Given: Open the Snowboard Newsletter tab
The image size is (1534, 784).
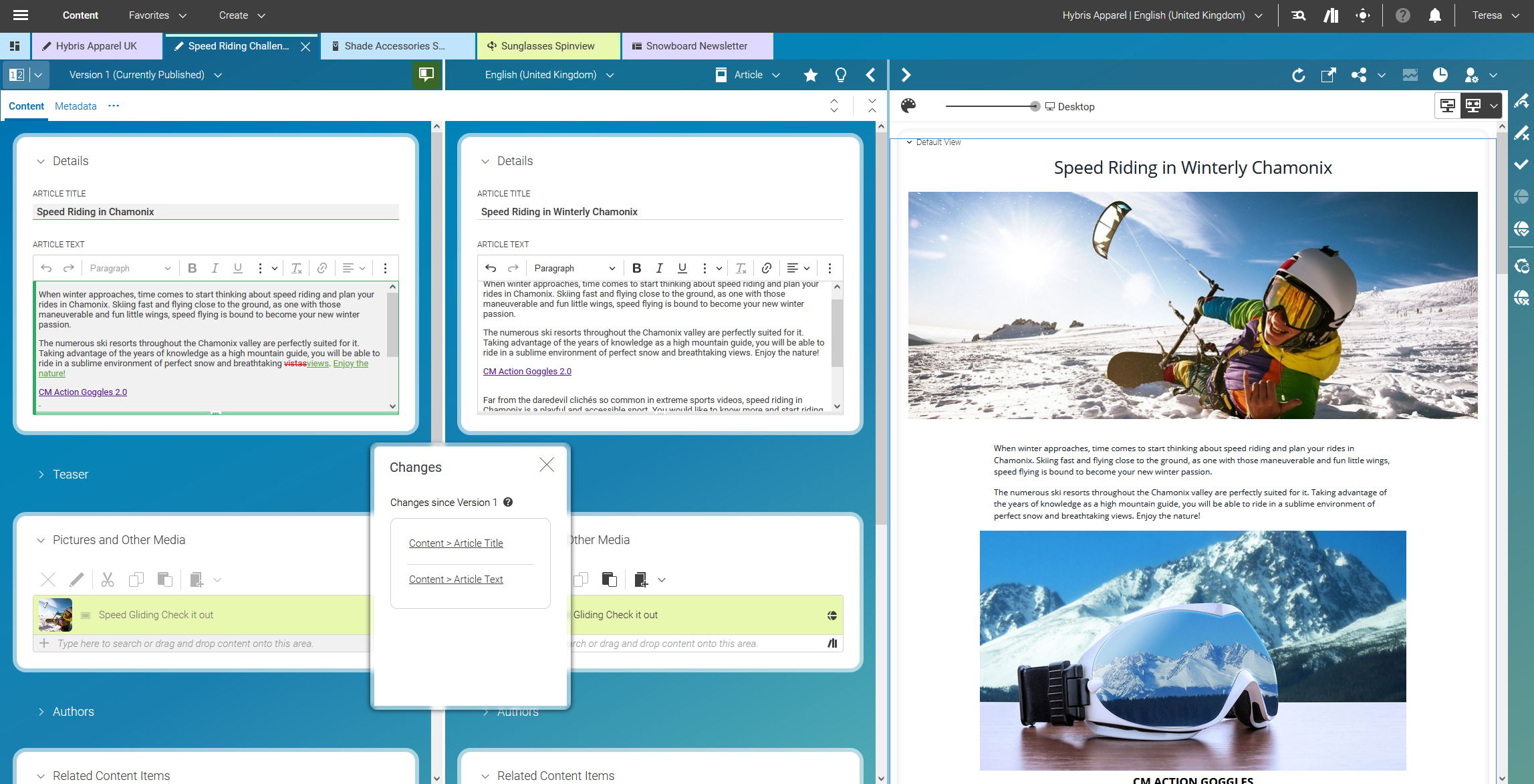Looking at the screenshot, I should (696, 46).
